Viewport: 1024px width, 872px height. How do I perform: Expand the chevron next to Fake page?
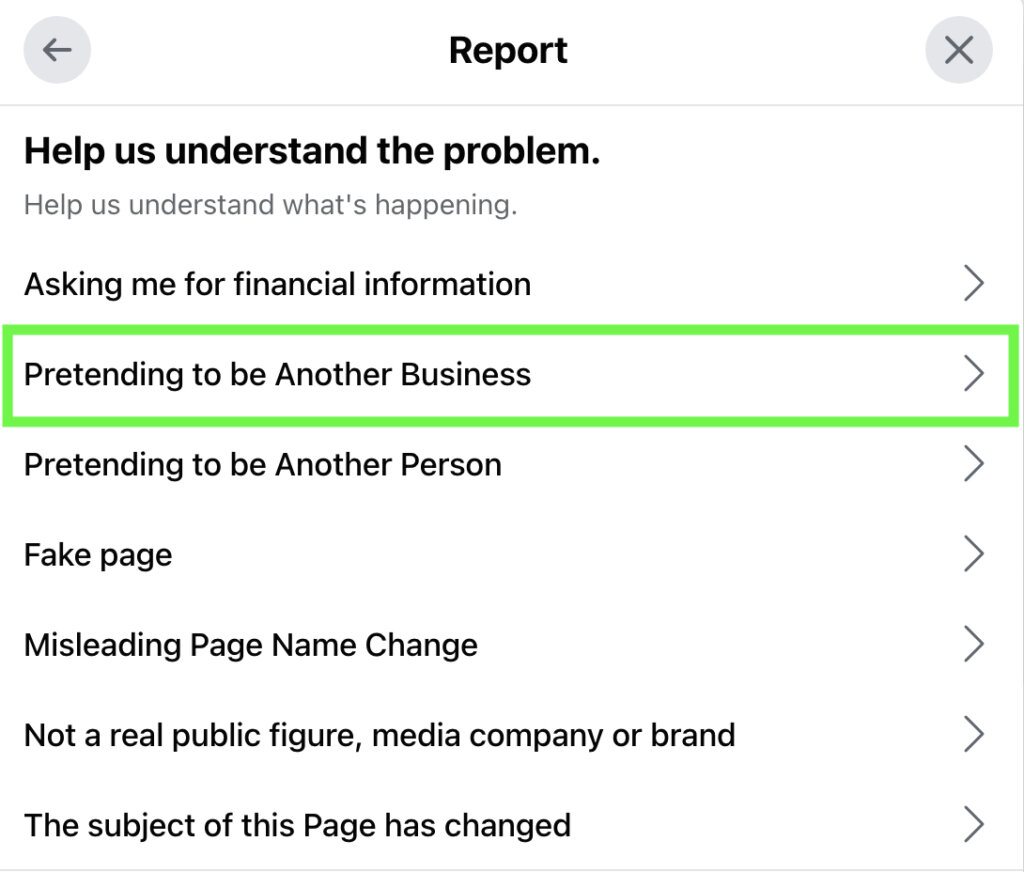click(973, 553)
